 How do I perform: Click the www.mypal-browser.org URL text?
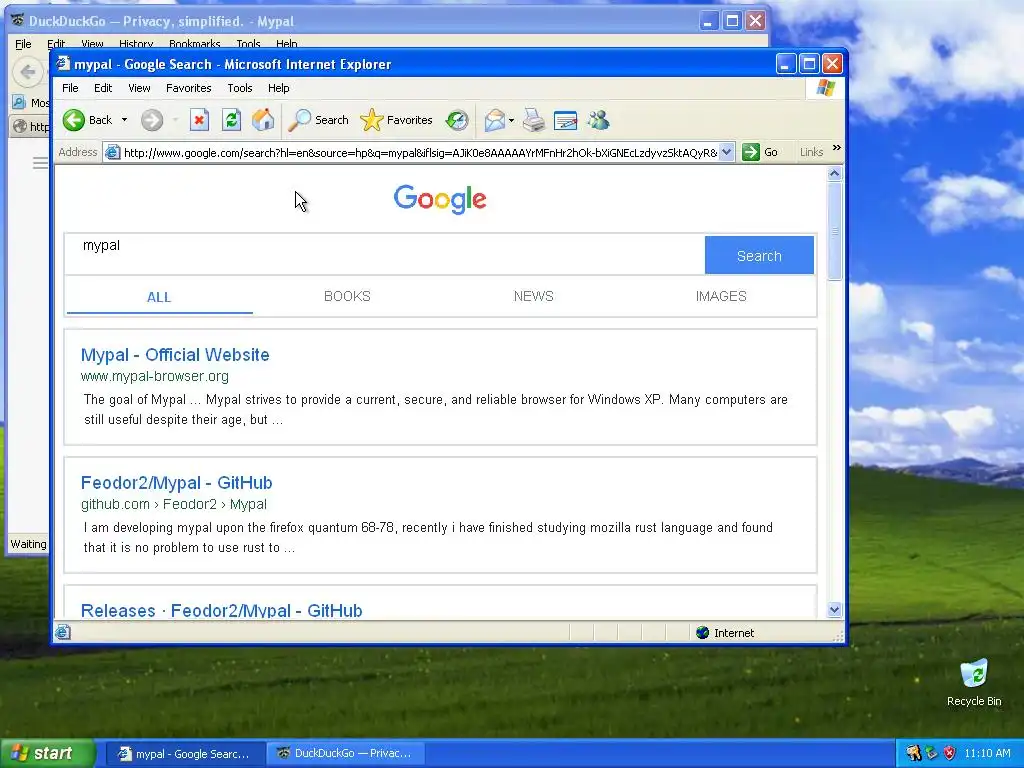(x=155, y=377)
